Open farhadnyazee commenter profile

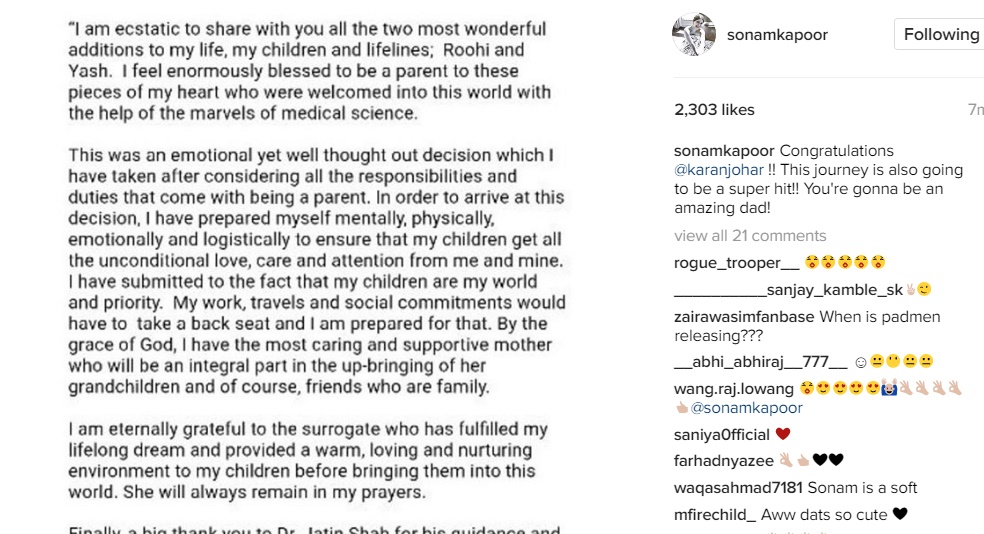point(724,461)
